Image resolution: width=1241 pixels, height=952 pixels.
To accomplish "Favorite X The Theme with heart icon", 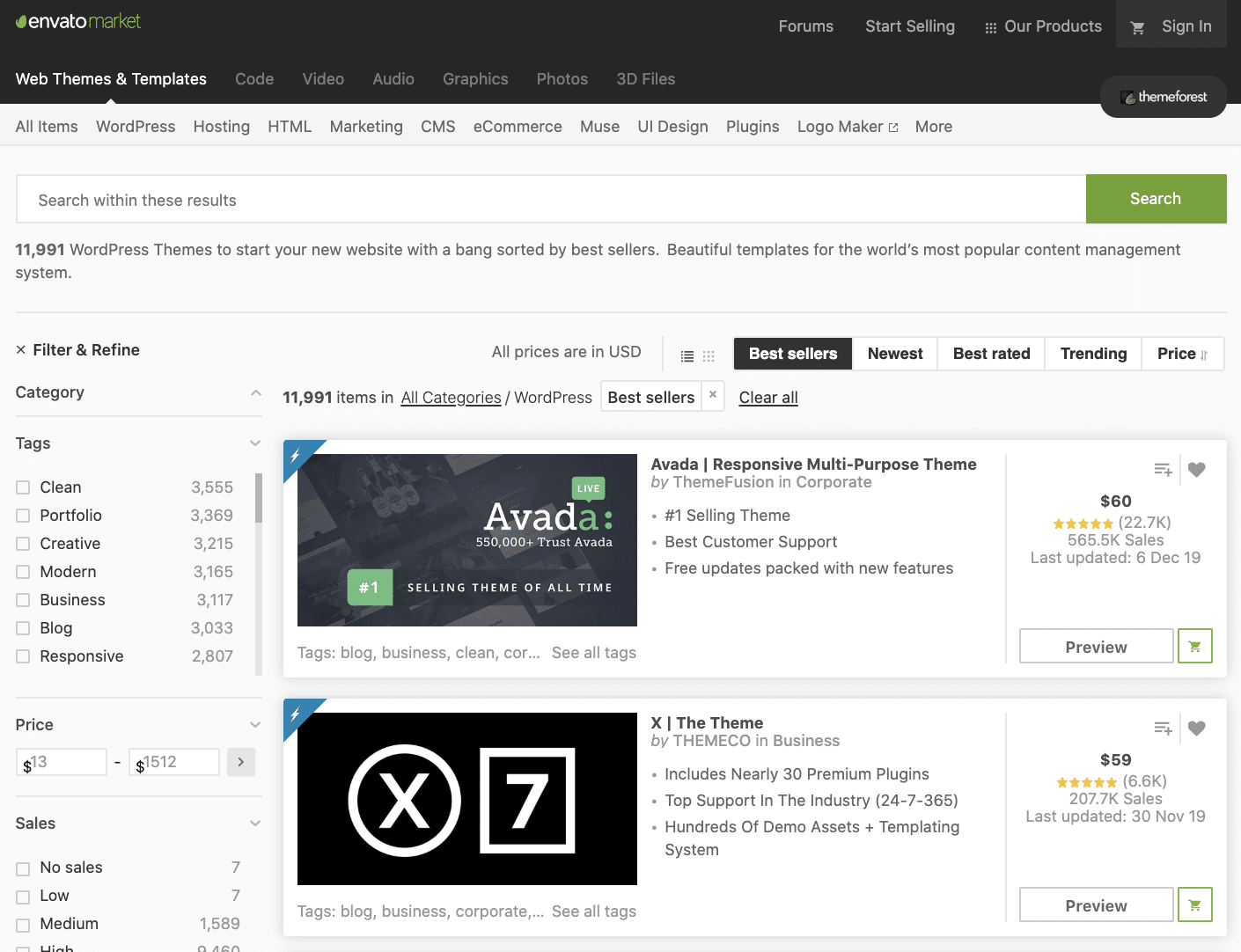I will tap(1196, 729).
